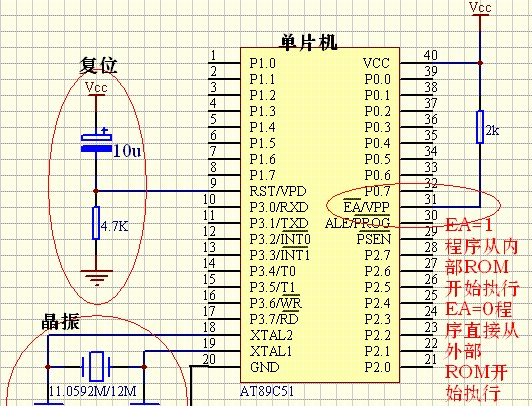
Task: Select the P0.0 pin label
Action: (378, 79)
